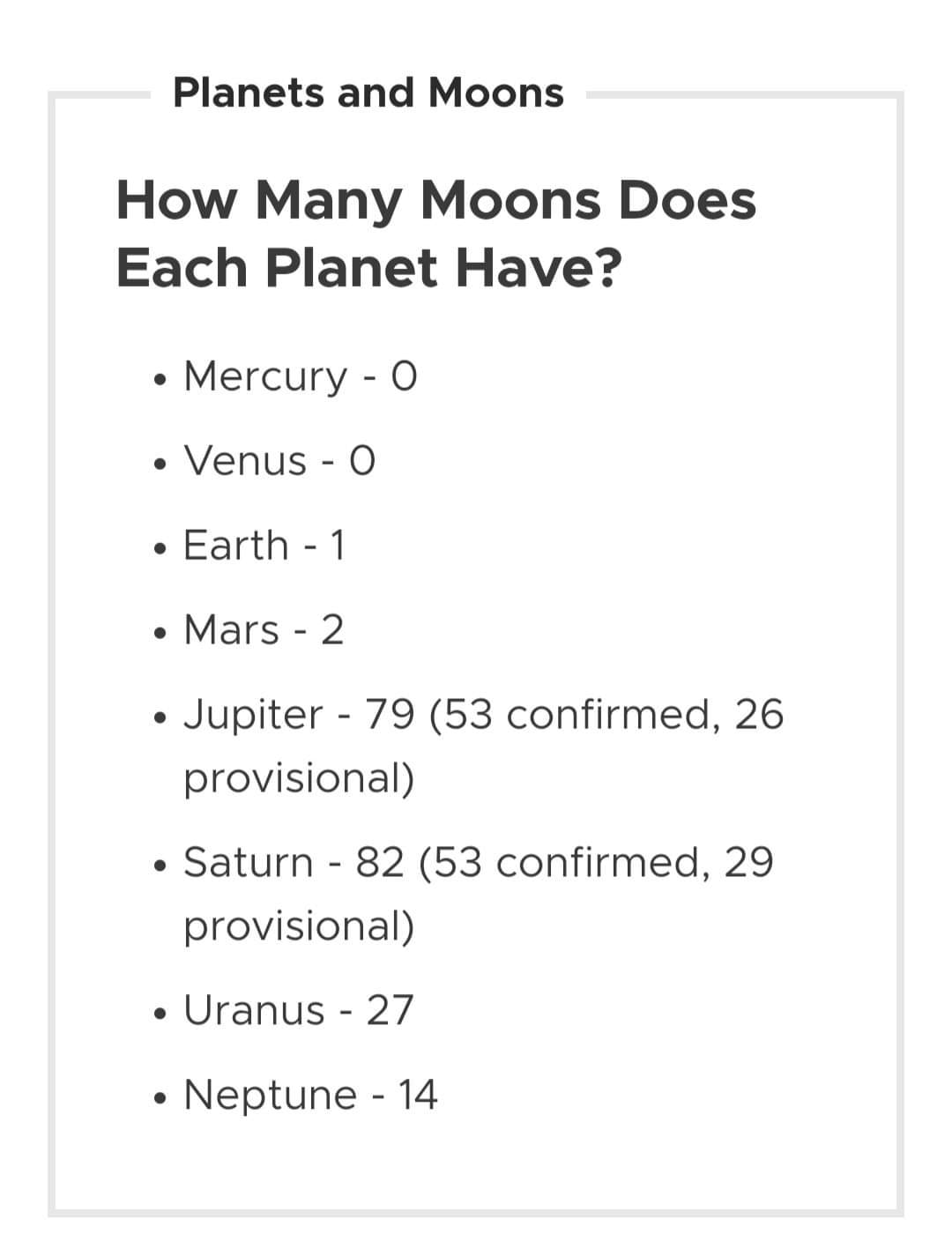Select Jupiter's provisional text line
The image size is (952, 1256).
coord(299,778)
